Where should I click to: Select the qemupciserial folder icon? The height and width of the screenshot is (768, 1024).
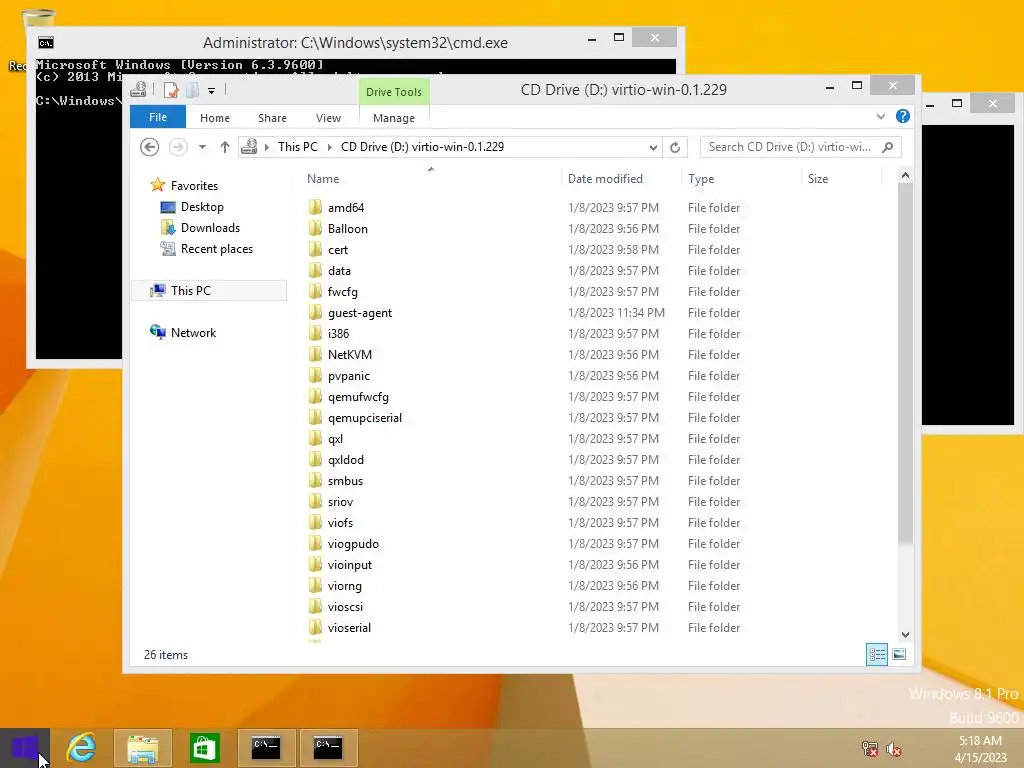(315, 417)
